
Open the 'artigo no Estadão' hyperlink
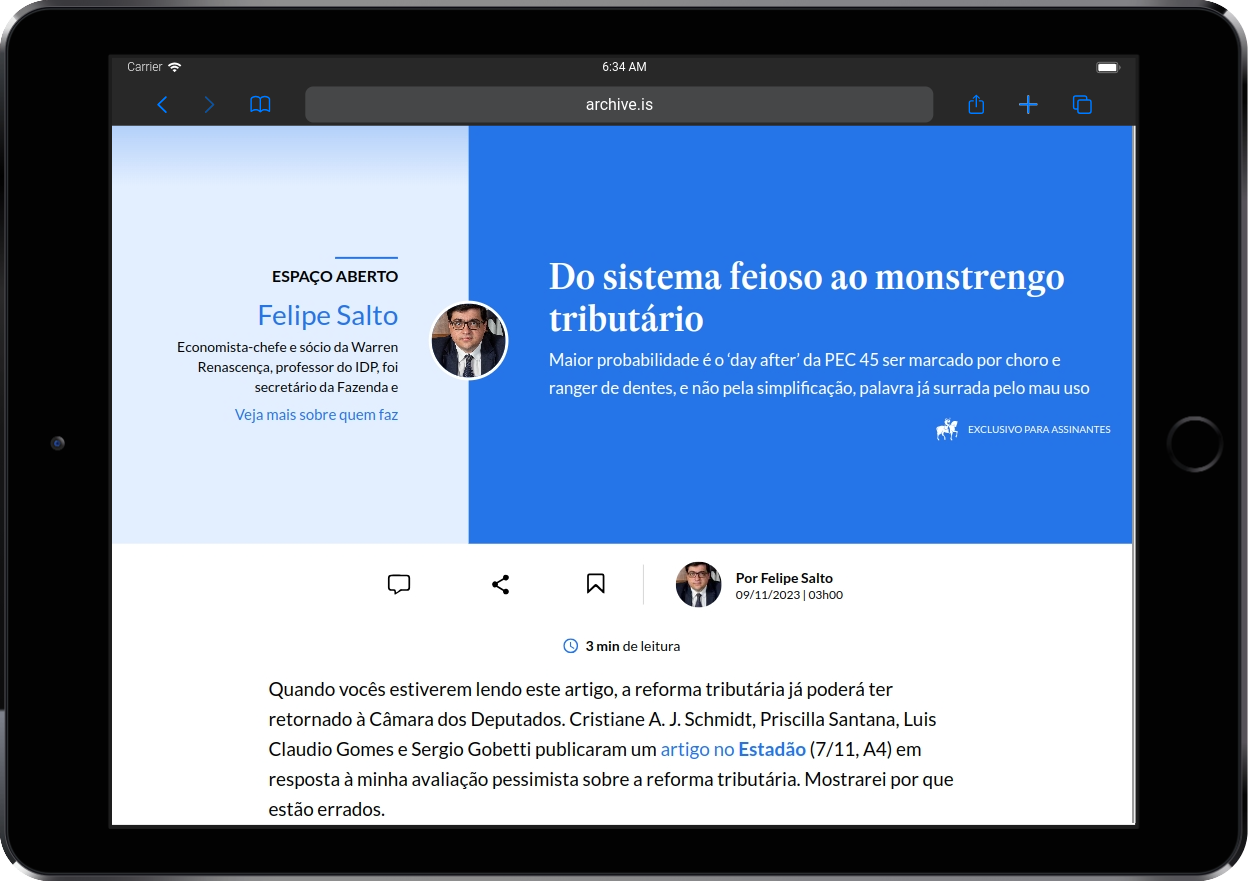point(732,748)
